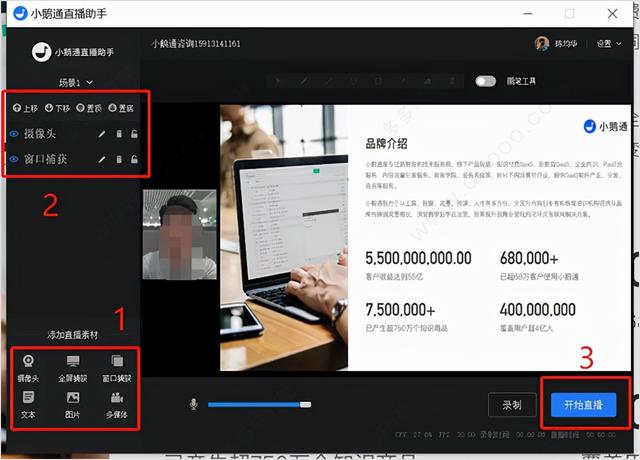The image size is (640, 460).
Task: Click the 录制 record button
Action: click(512, 405)
